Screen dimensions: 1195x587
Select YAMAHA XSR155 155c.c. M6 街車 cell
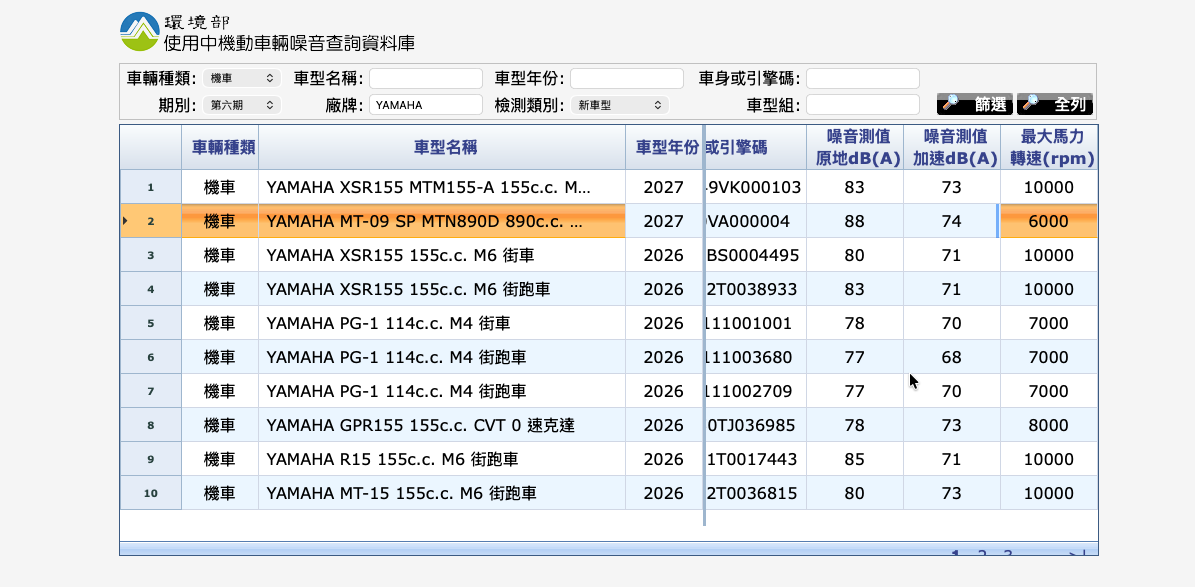[442, 255]
